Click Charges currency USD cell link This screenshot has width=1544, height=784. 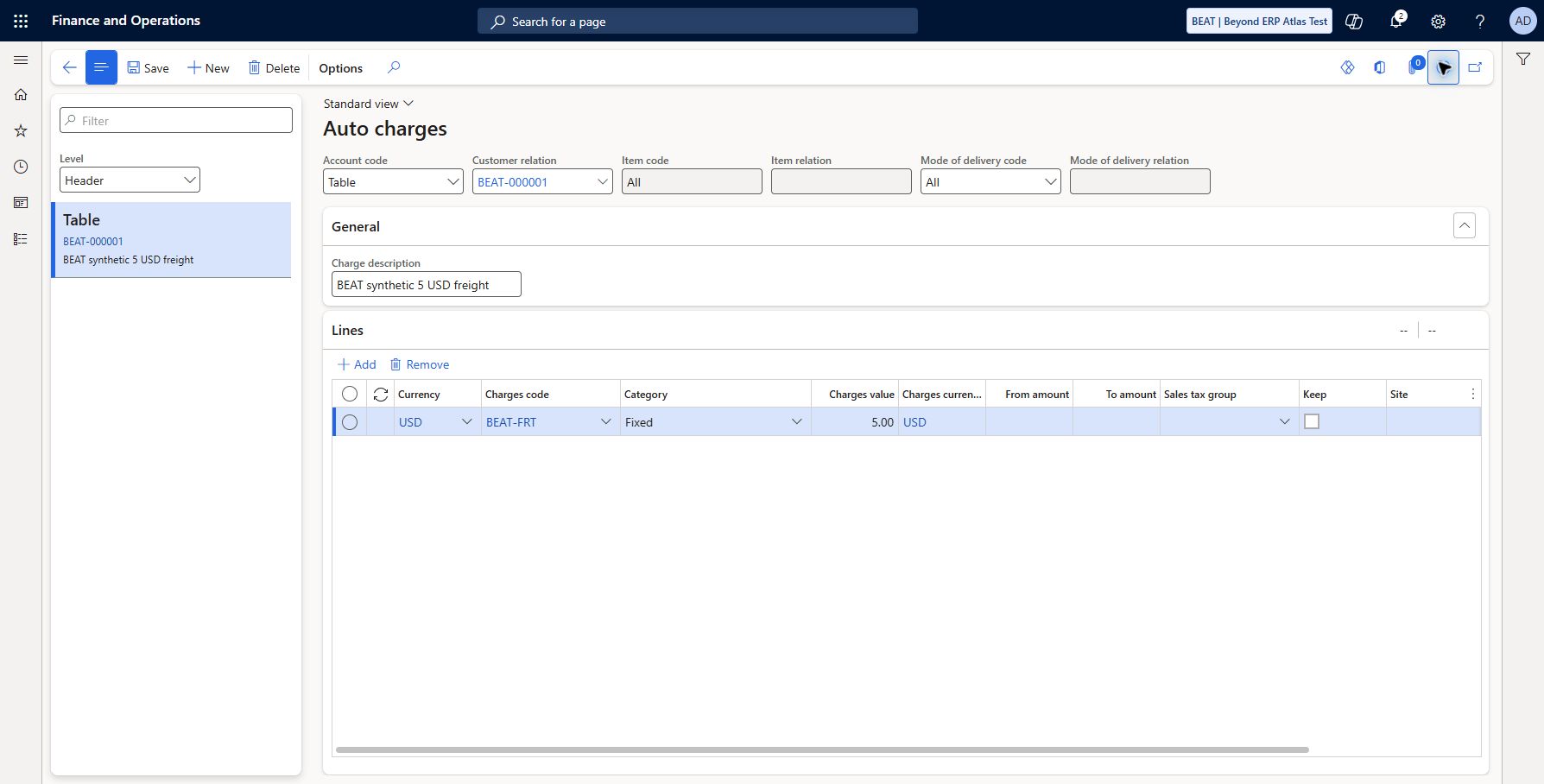click(914, 422)
